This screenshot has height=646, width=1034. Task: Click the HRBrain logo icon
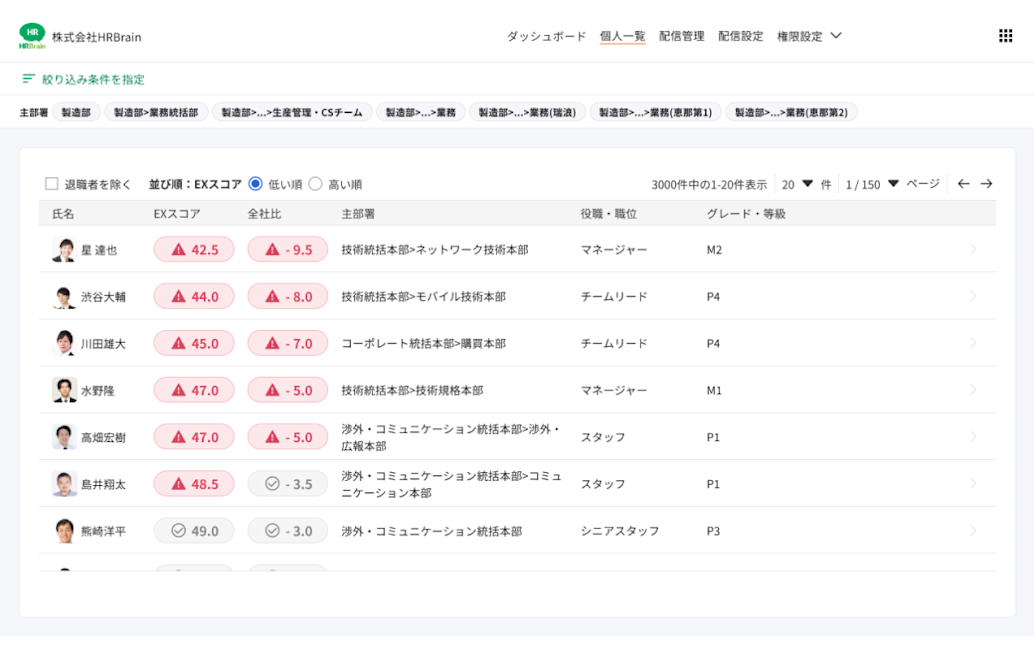[x=31, y=33]
